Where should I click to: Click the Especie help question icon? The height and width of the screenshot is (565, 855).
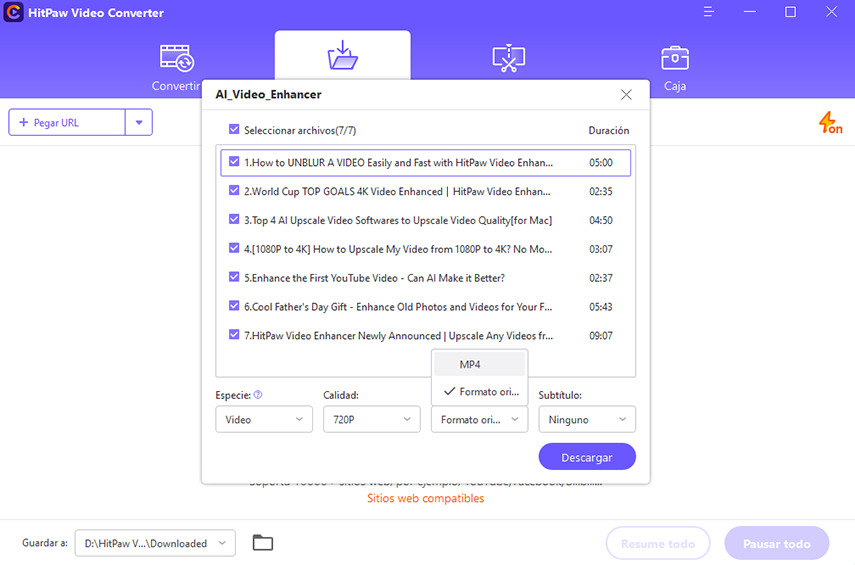(x=258, y=394)
